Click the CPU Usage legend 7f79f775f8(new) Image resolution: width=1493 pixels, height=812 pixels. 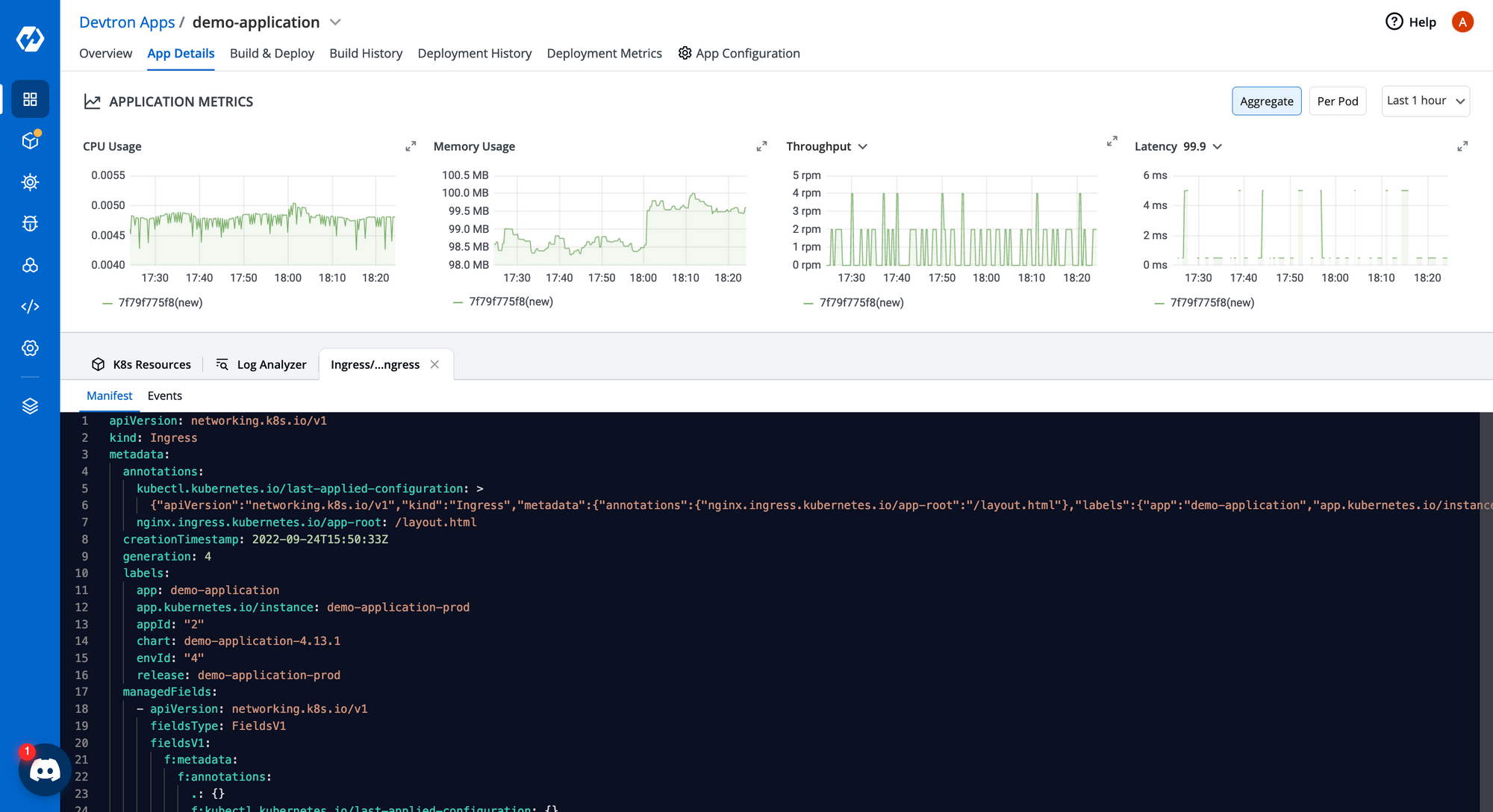click(153, 302)
